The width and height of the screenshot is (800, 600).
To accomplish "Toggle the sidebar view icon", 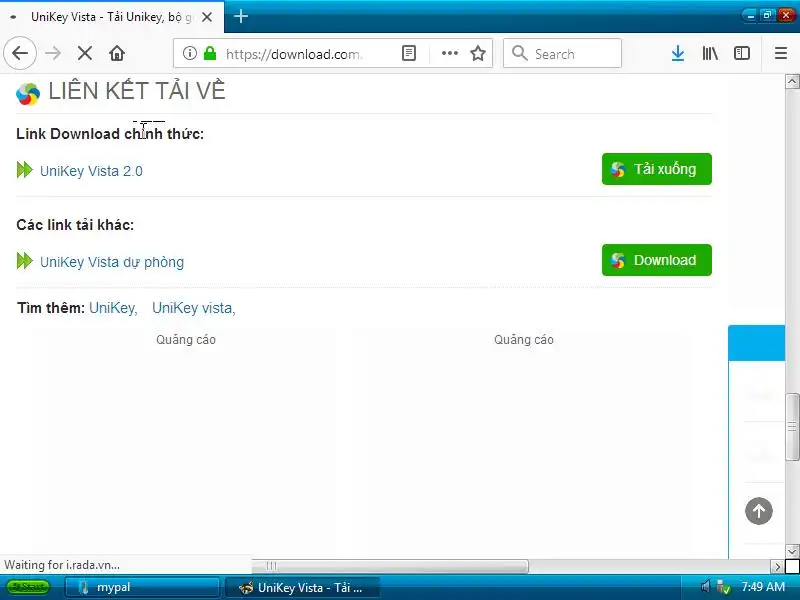I will click(x=742, y=53).
